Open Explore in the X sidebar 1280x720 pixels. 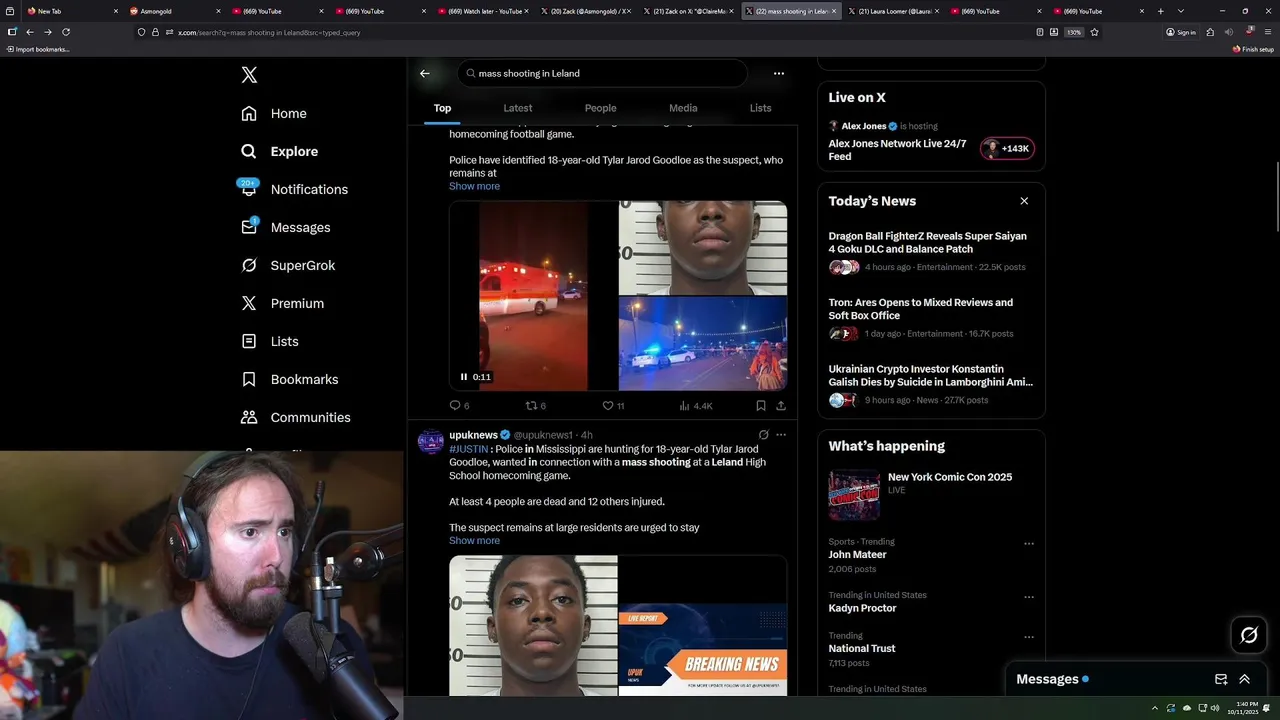tap(279, 152)
